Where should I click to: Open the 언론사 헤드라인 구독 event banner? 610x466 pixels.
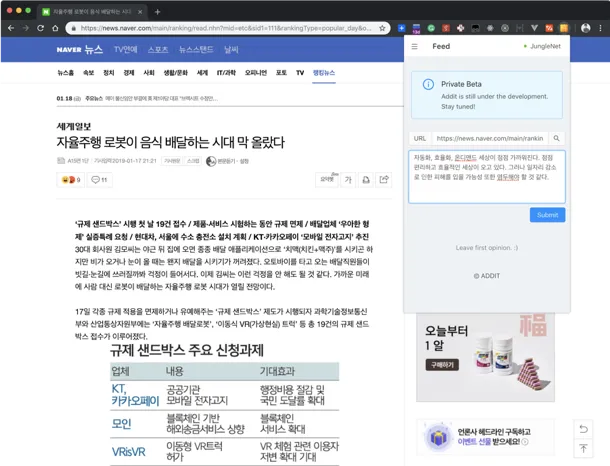pos(486,437)
